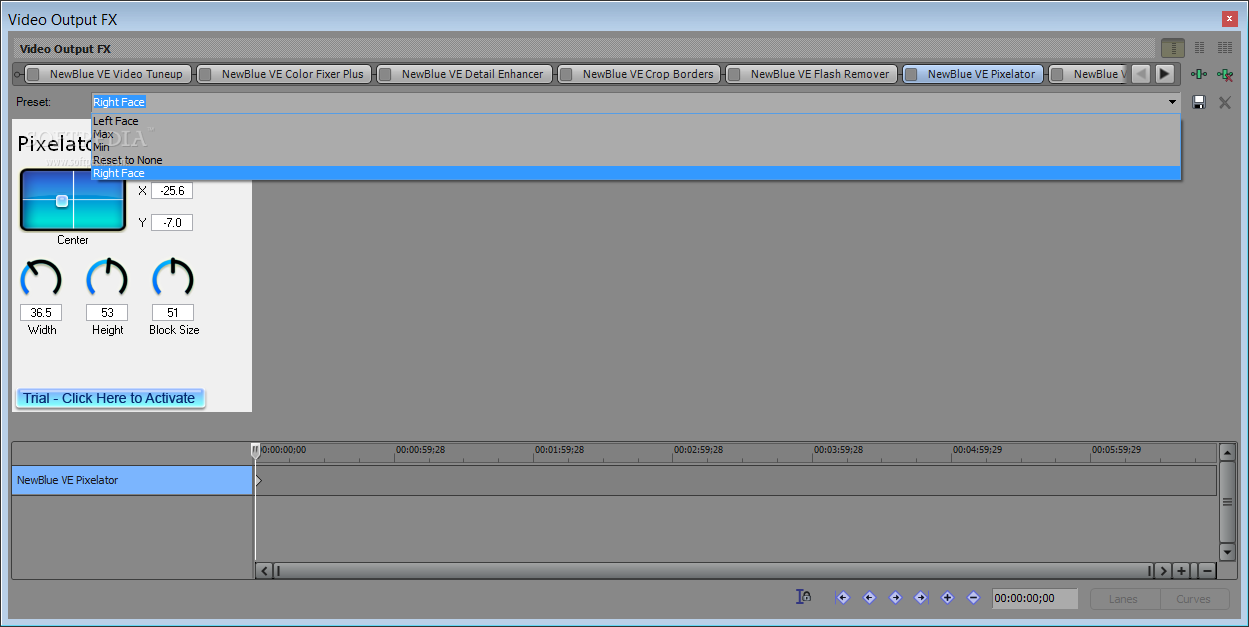Image resolution: width=1249 pixels, height=627 pixels.
Task: Zoom in timeline with plus button
Action: (x=1182, y=571)
